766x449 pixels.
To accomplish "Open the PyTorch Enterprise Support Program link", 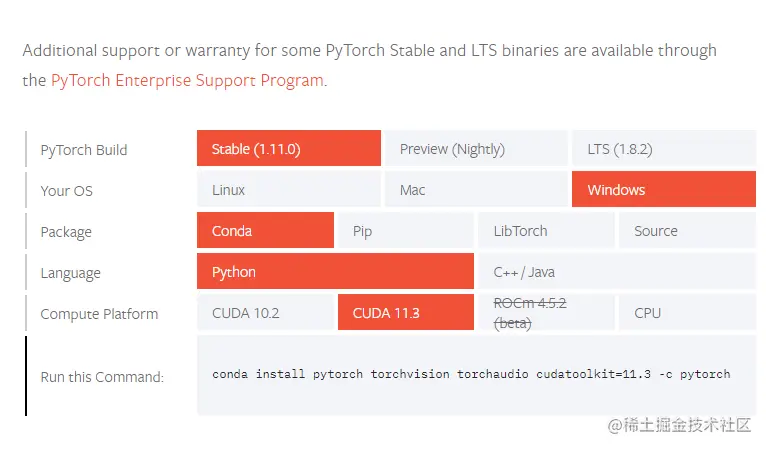I will click(x=187, y=80).
